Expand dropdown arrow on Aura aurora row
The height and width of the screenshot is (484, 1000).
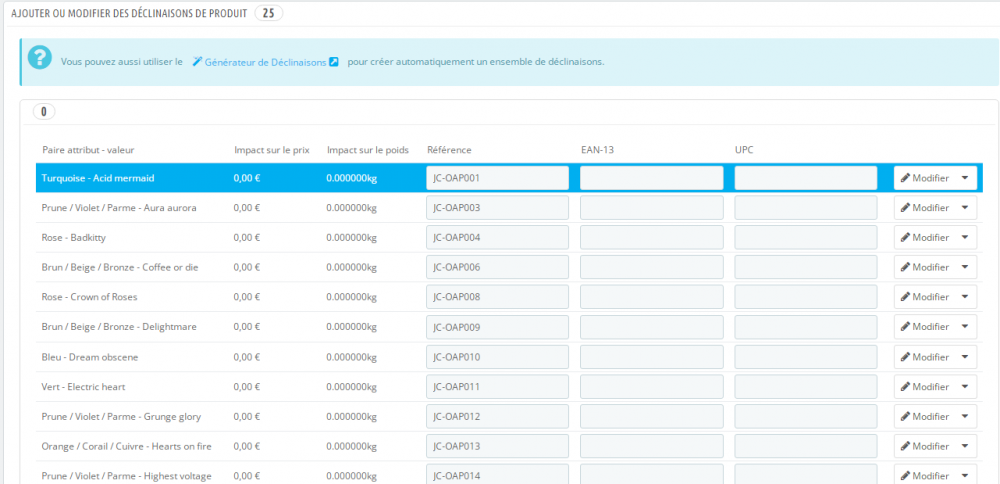tap(965, 208)
